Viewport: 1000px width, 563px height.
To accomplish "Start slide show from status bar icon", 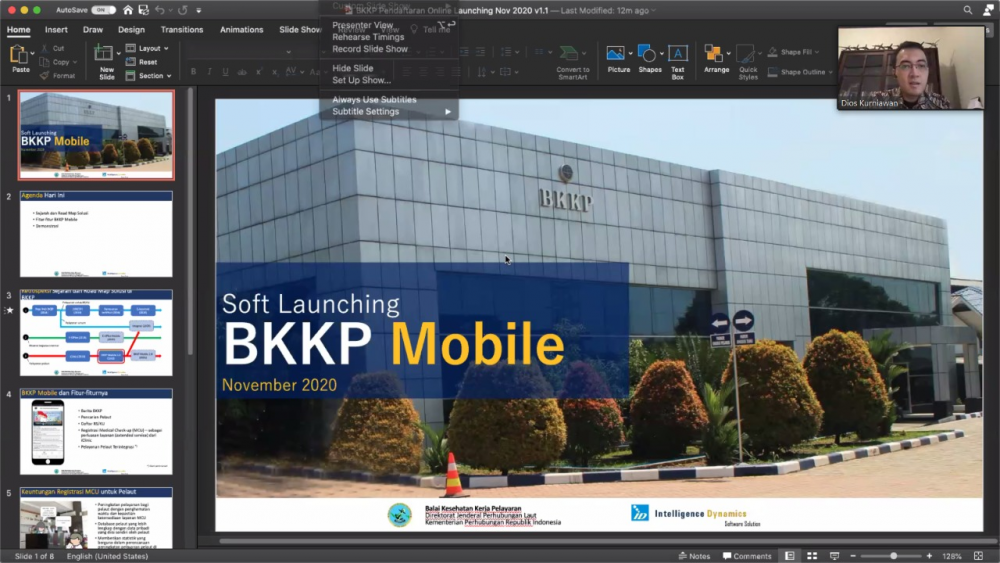I will (x=834, y=556).
